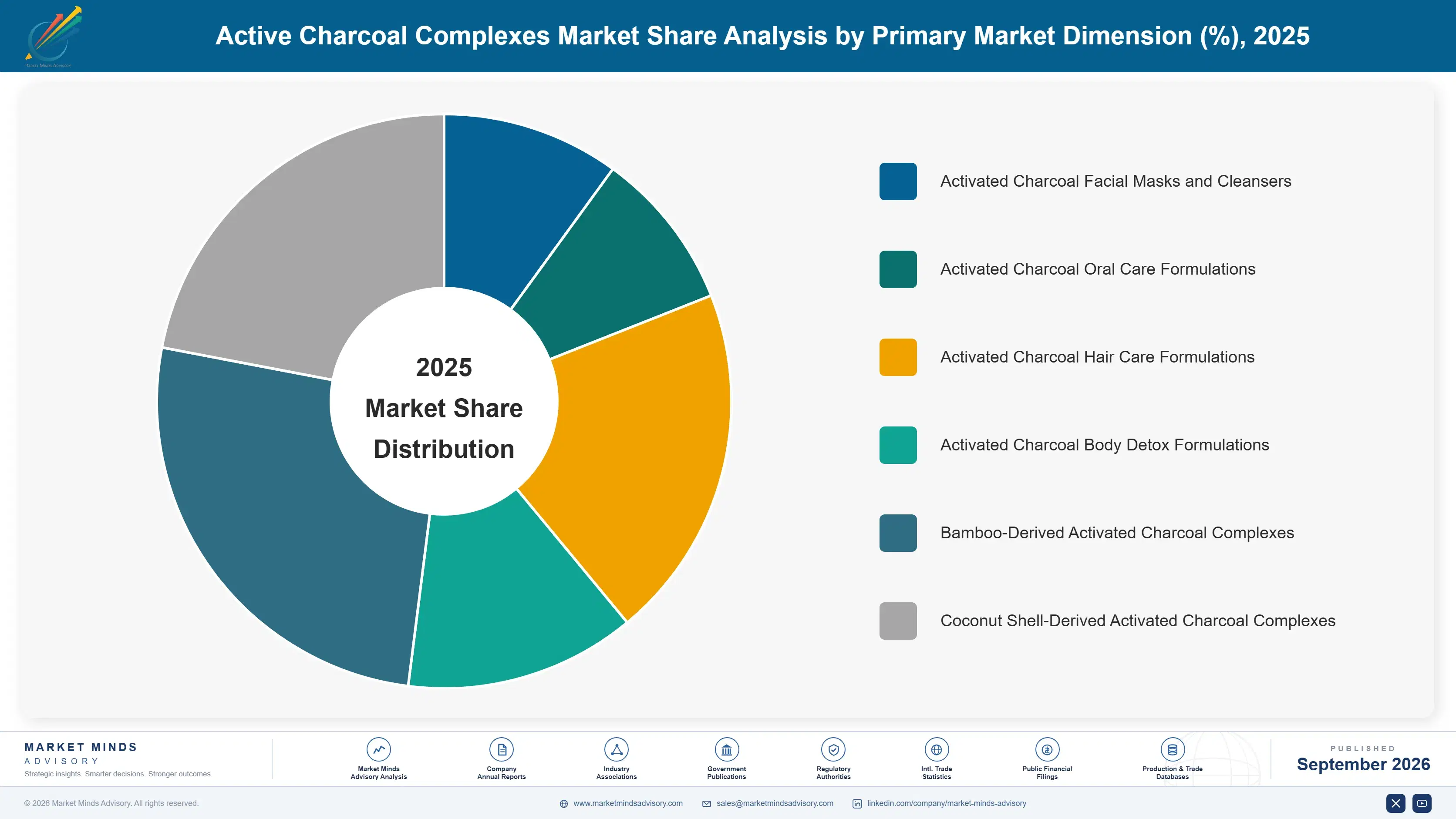This screenshot has height=819, width=1456.
Task: Open the X social media icon
Action: pos(1395,803)
